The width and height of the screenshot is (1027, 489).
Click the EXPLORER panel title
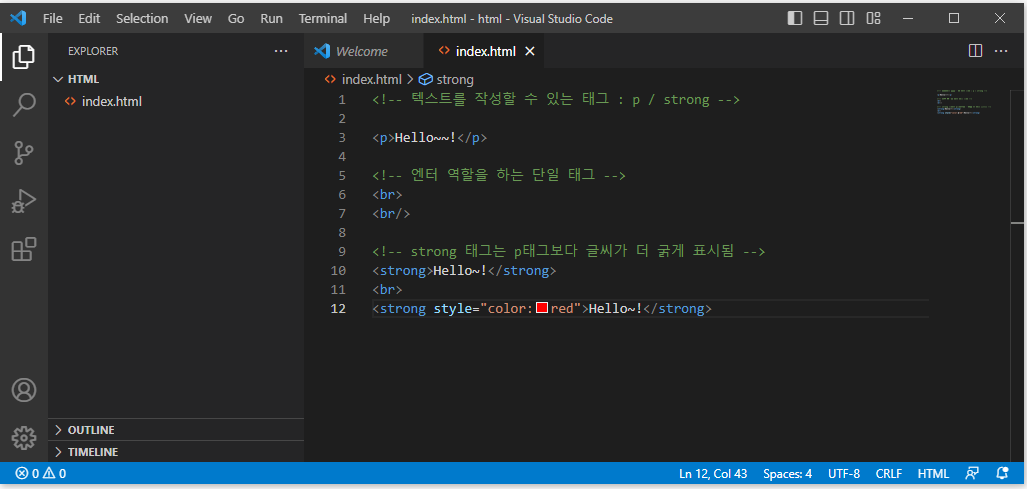pos(93,51)
